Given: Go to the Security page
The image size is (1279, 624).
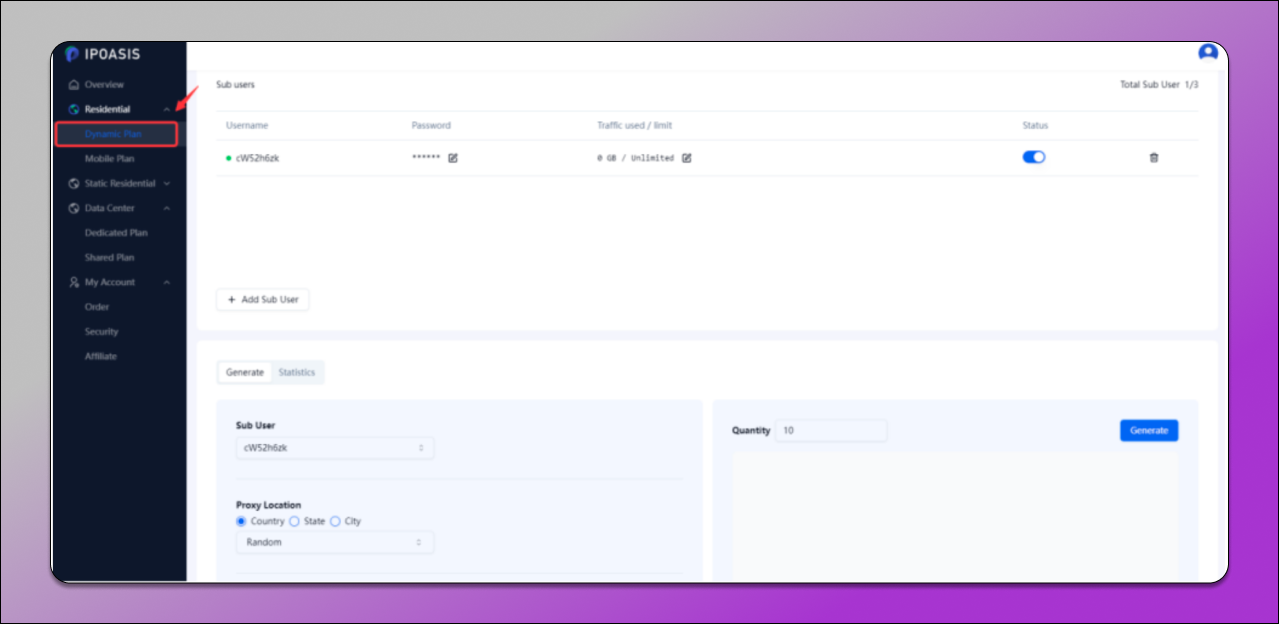Looking at the screenshot, I should click(x=101, y=331).
